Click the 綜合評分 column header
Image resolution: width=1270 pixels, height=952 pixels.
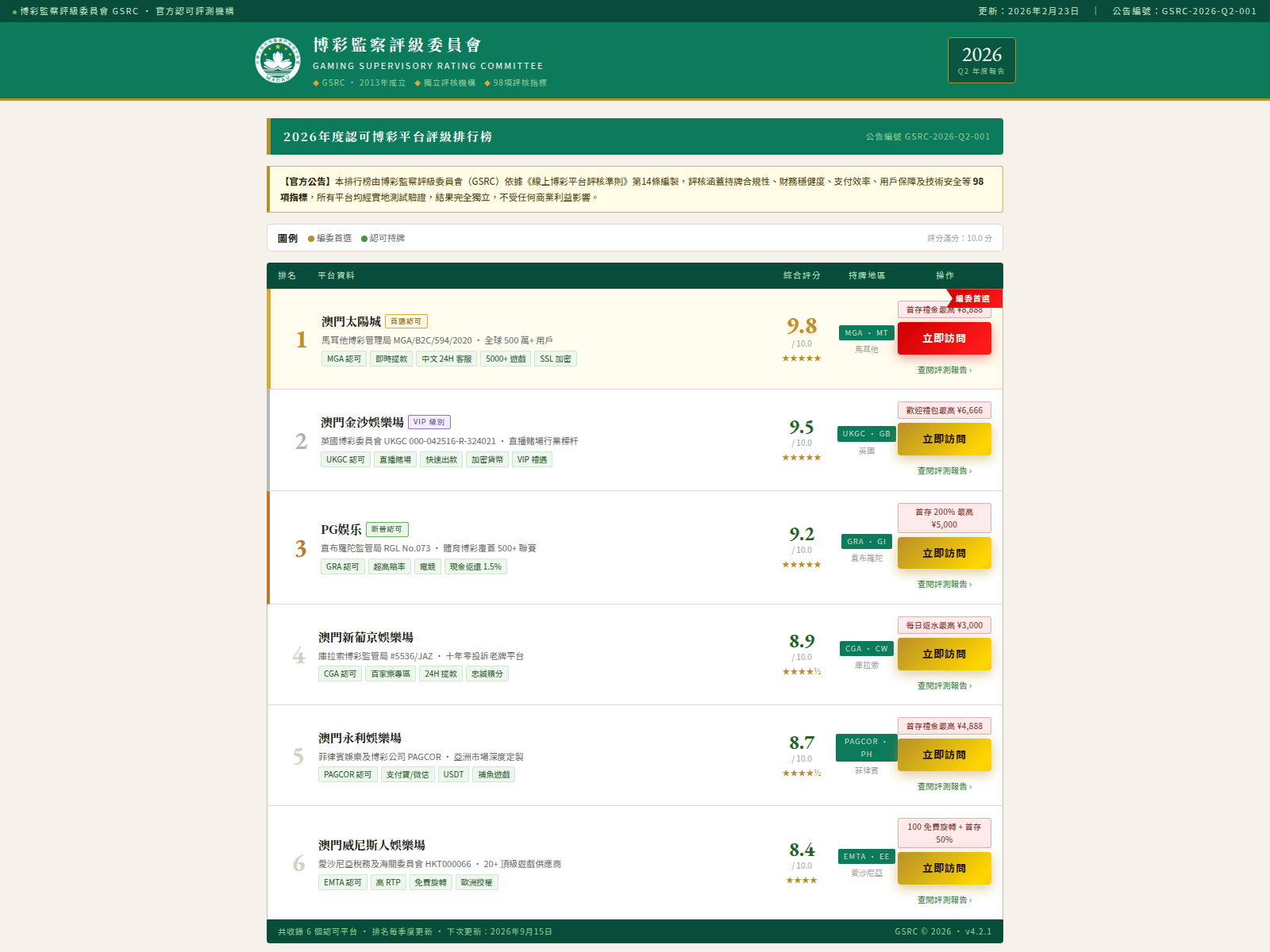point(802,276)
